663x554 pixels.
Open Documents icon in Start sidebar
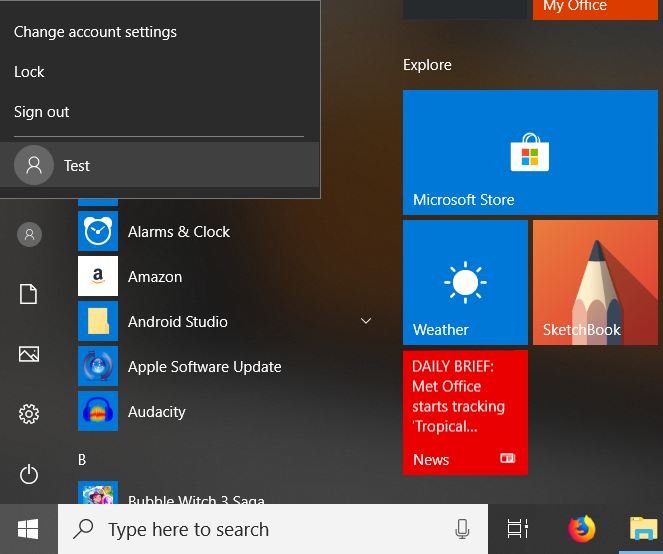click(x=29, y=294)
